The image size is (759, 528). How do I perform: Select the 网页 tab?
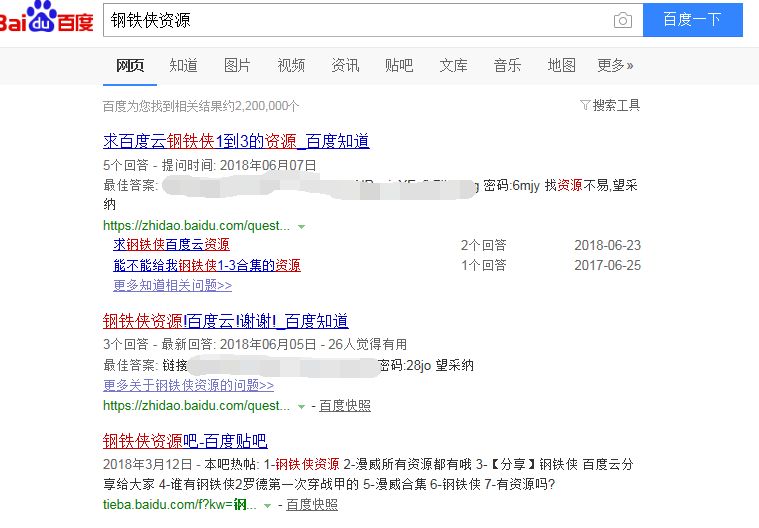pos(130,65)
